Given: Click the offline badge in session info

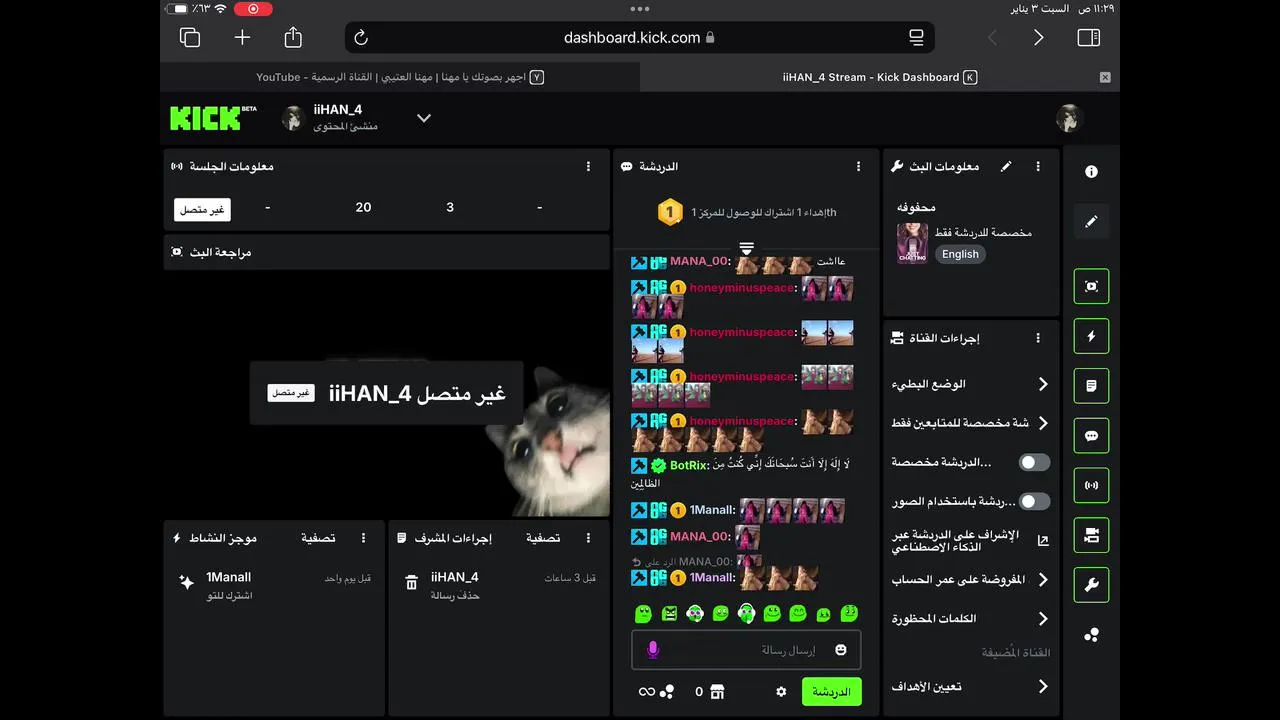Looking at the screenshot, I should 202,209.
